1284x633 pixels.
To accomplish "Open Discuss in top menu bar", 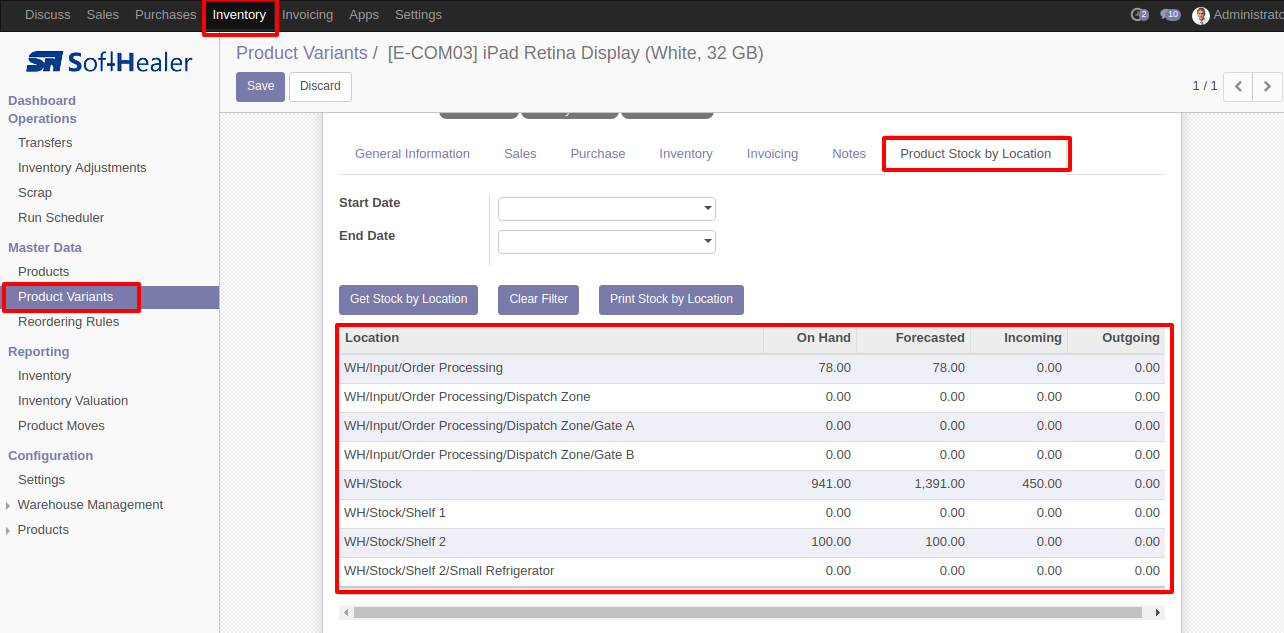I will [x=47, y=15].
